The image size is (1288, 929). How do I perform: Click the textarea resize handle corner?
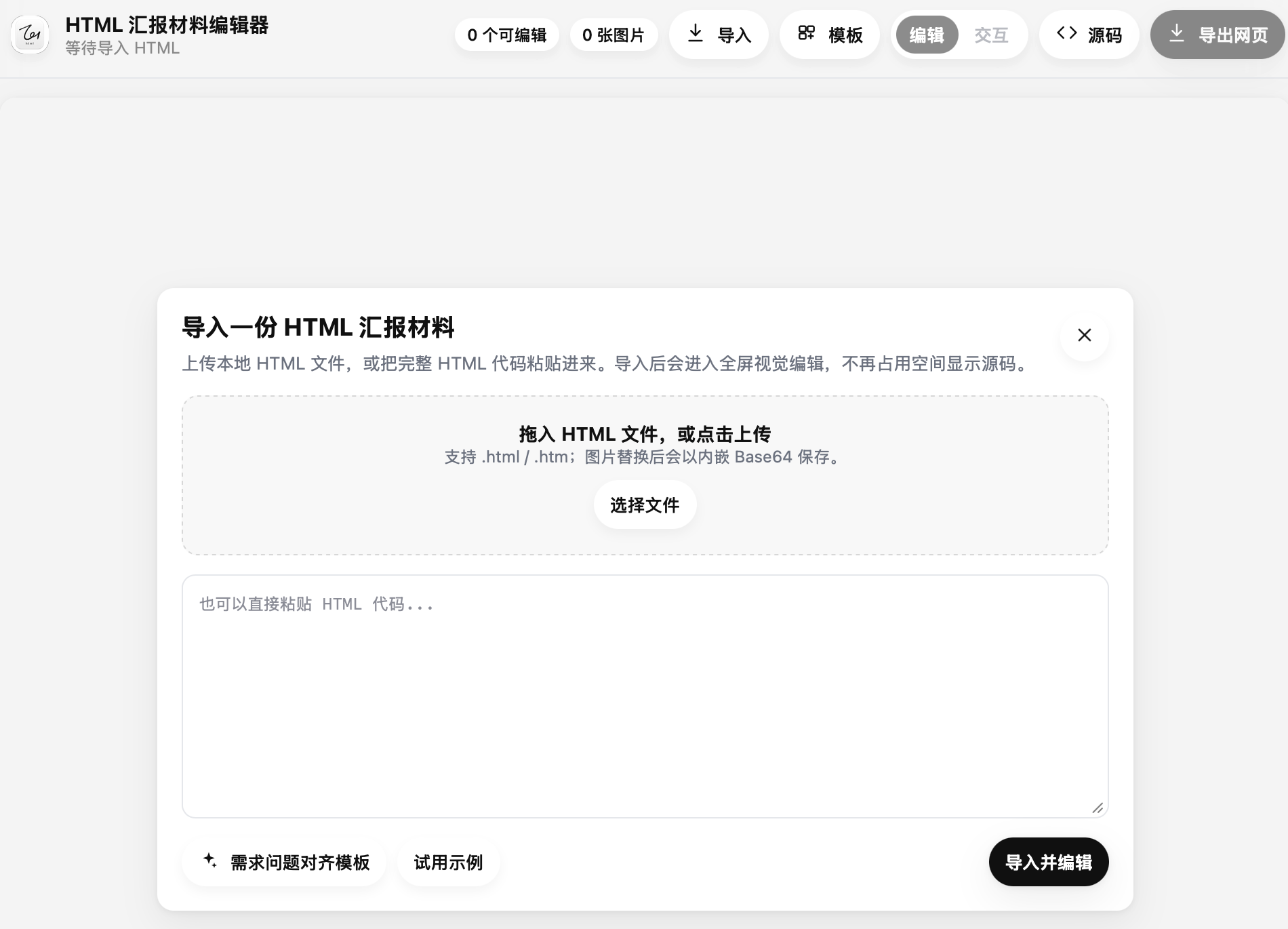click(x=1098, y=808)
